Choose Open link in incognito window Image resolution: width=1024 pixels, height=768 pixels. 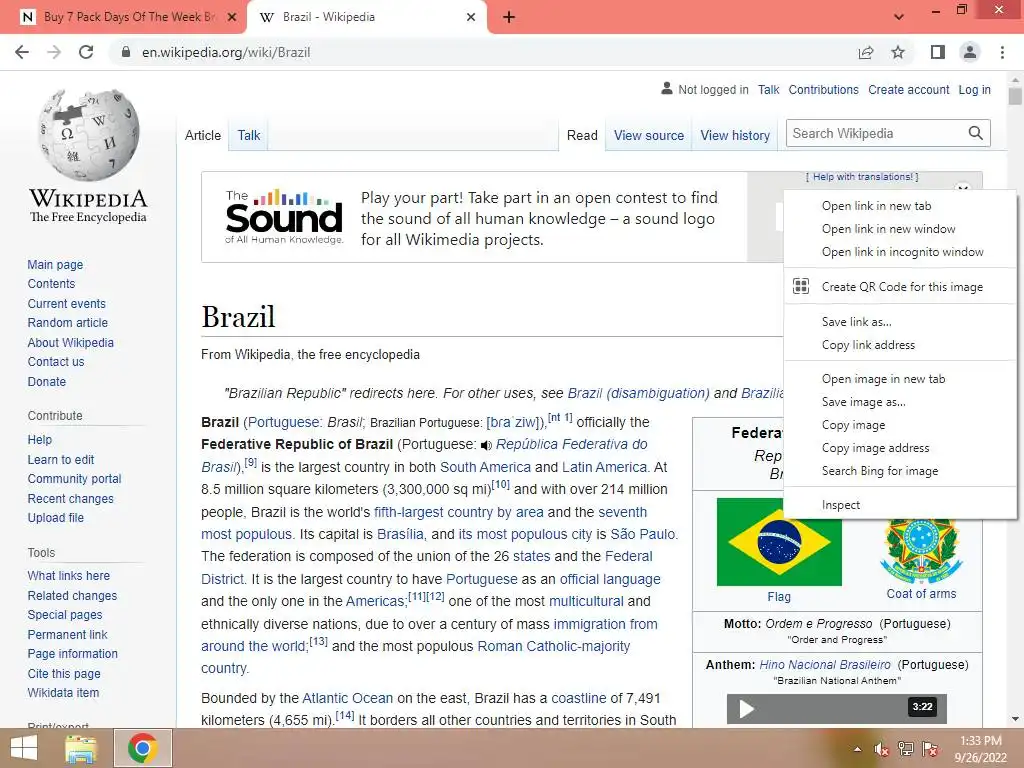point(903,251)
